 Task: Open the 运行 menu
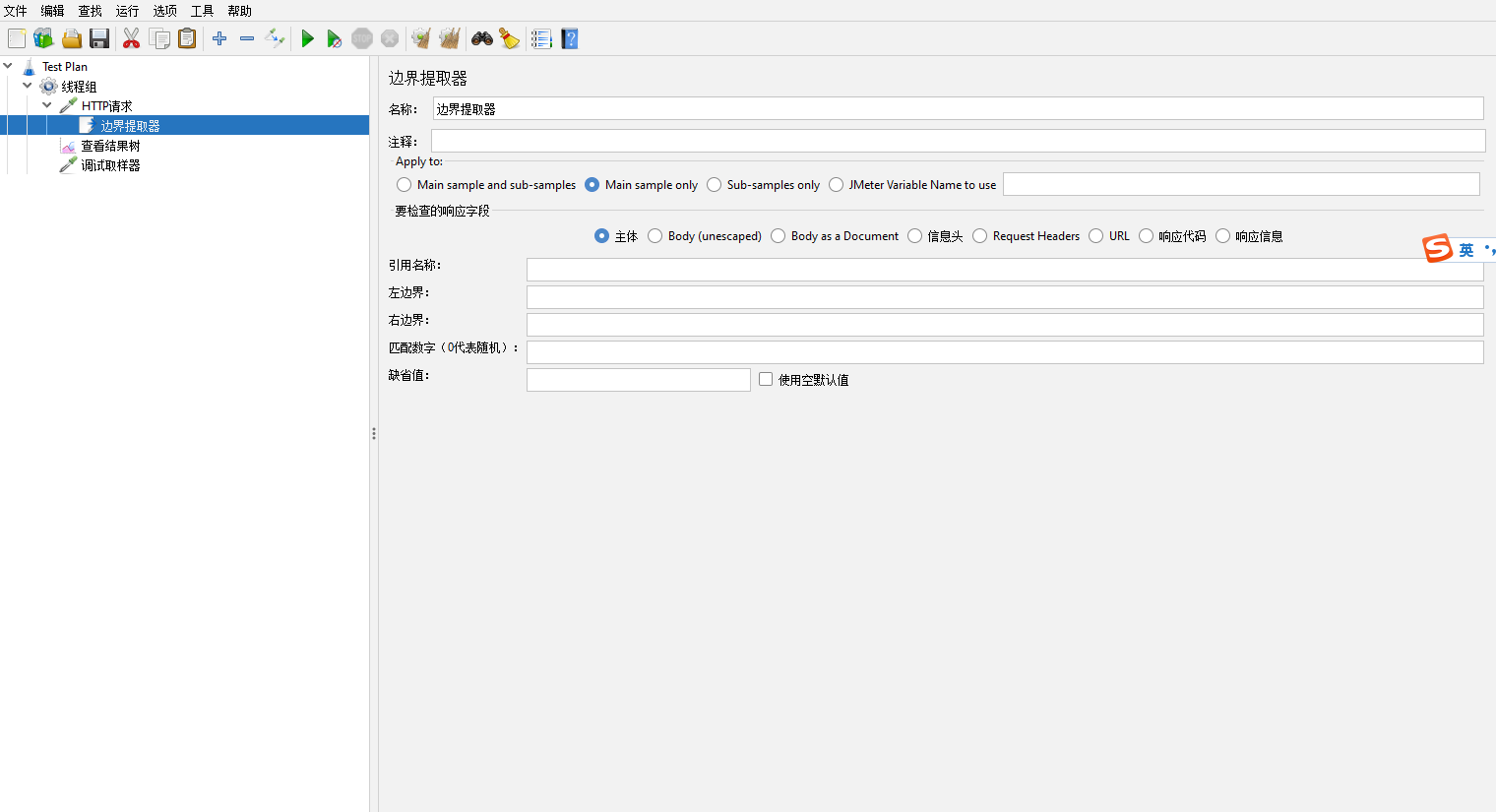tap(127, 11)
